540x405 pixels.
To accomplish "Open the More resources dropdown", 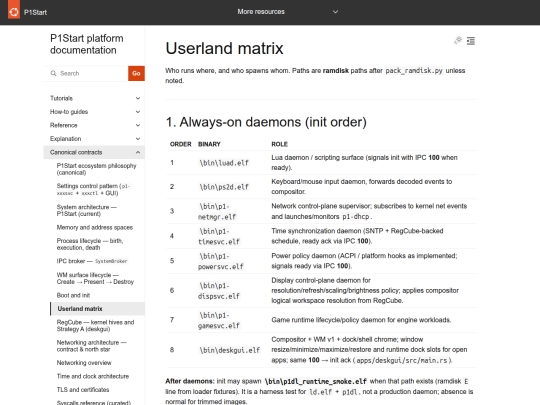I will (x=288, y=12).
